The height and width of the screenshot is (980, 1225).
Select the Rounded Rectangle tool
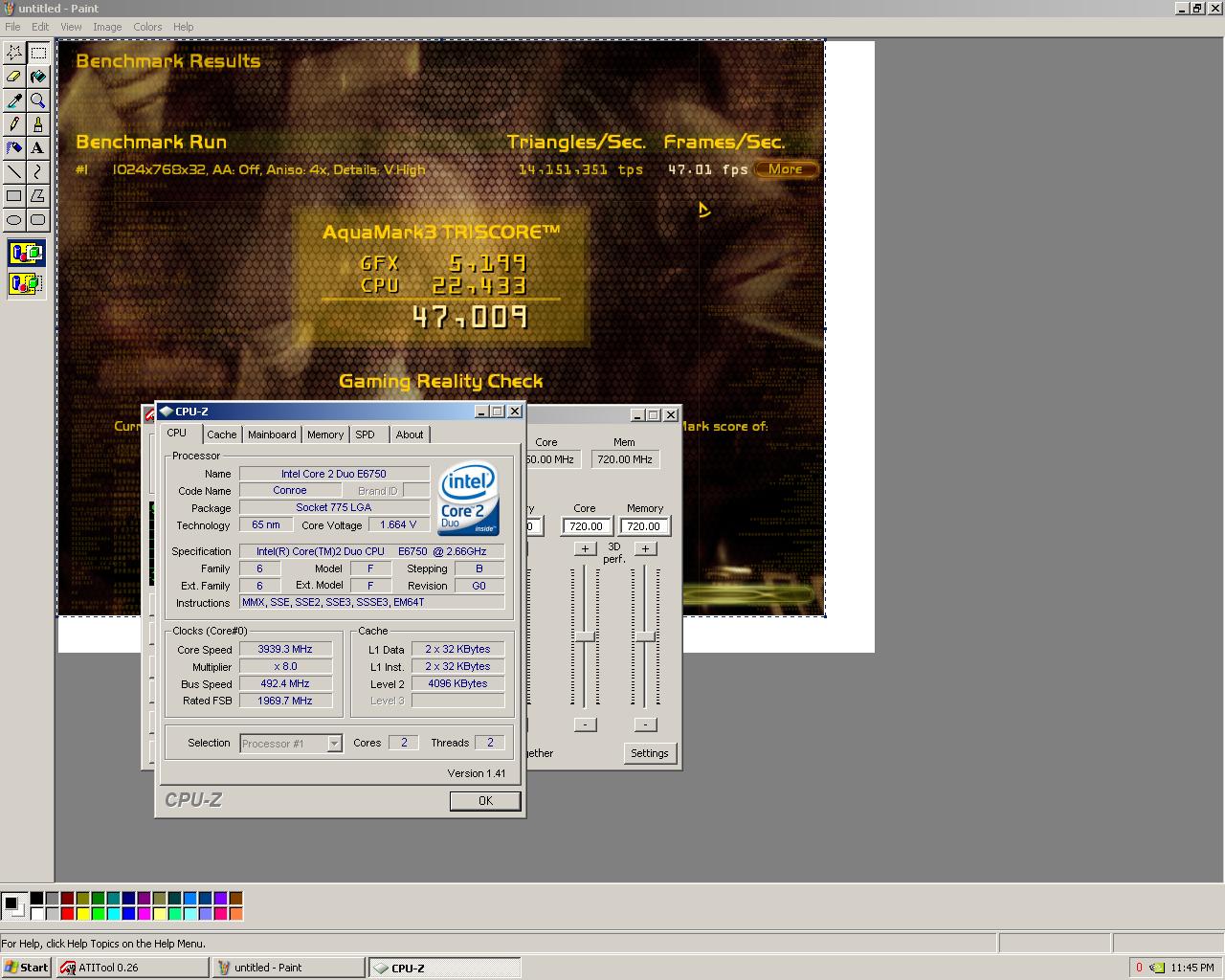[x=38, y=220]
